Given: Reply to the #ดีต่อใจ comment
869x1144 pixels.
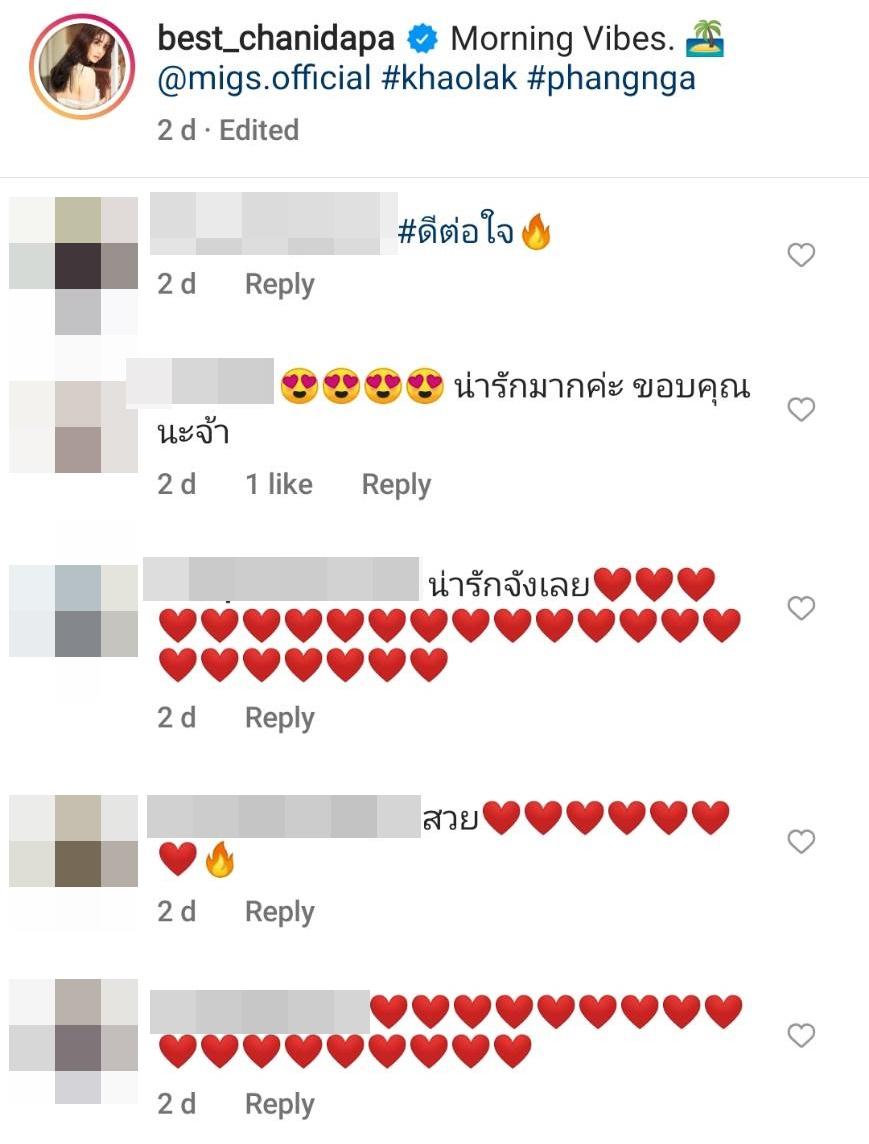Looking at the screenshot, I should pyautogui.click(x=279, y=284).
